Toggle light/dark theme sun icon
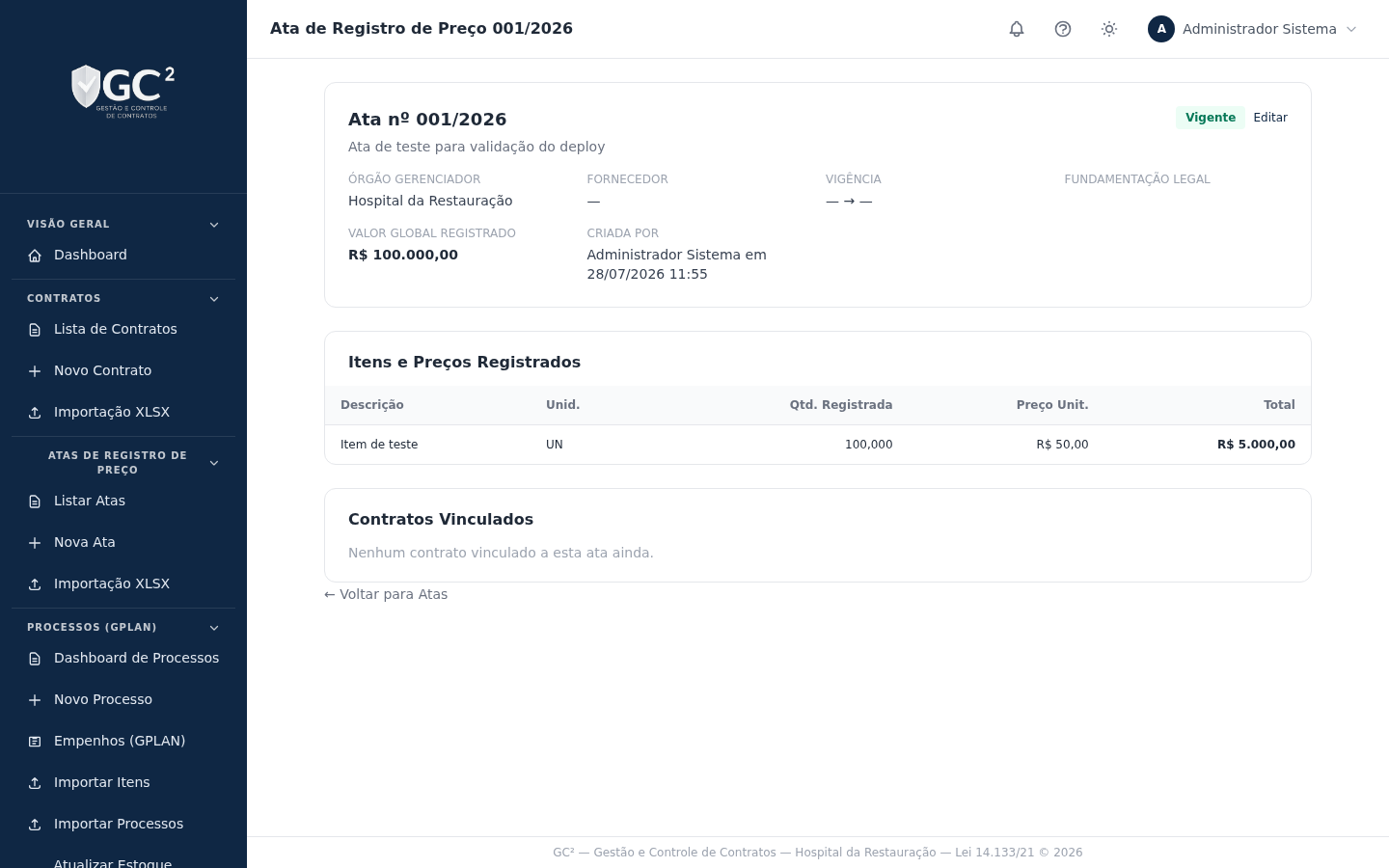The height and width of the screenshot is (868, 1389). tap(1109, 29)
